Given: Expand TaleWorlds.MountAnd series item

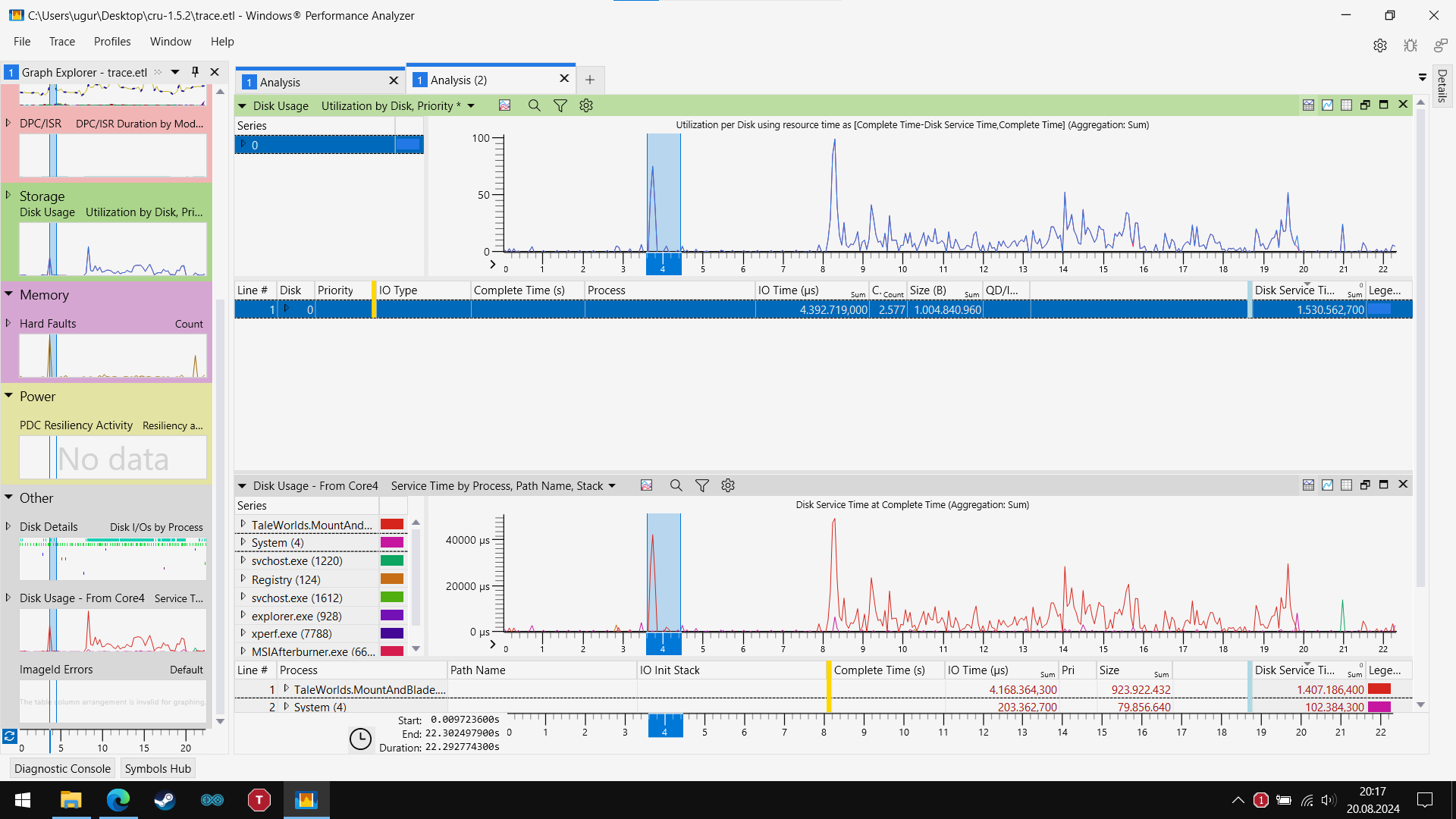Looking at the screenshot, I should point(243,524).
